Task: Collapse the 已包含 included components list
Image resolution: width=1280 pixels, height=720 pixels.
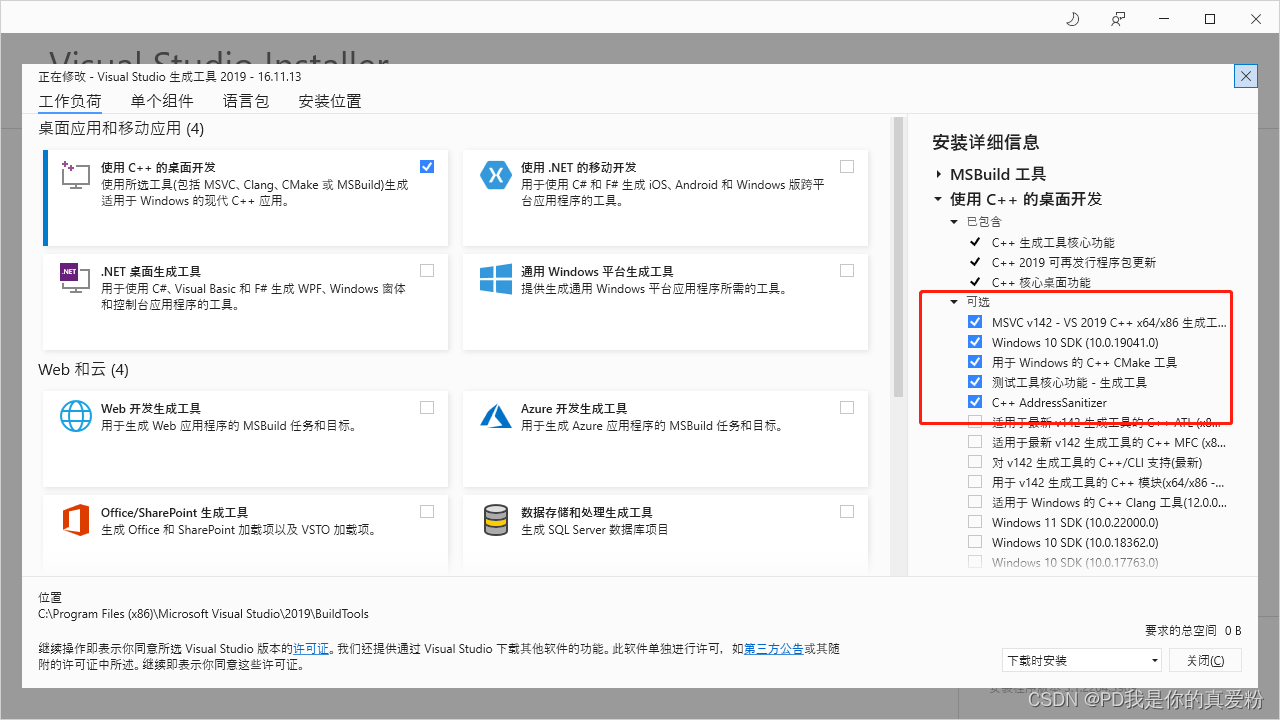Action: [954, 222]
